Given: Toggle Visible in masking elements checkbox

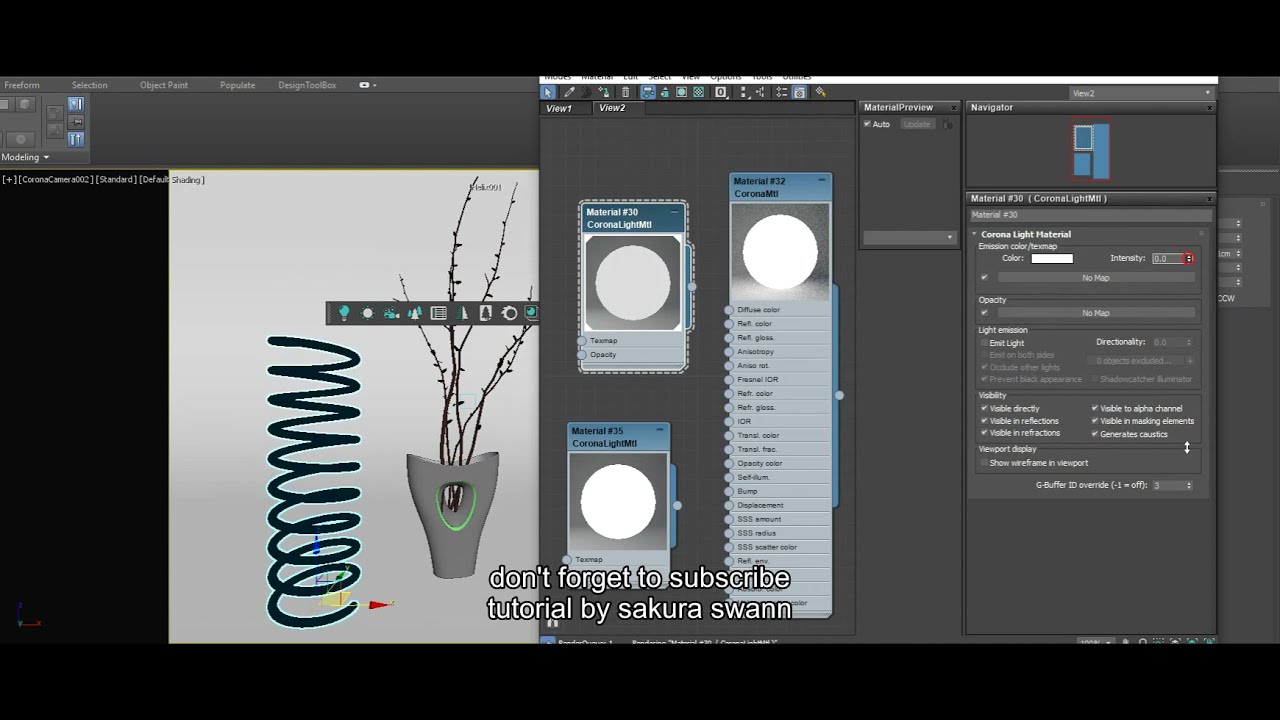Looking at the screenshot, I should [1095, 421].
